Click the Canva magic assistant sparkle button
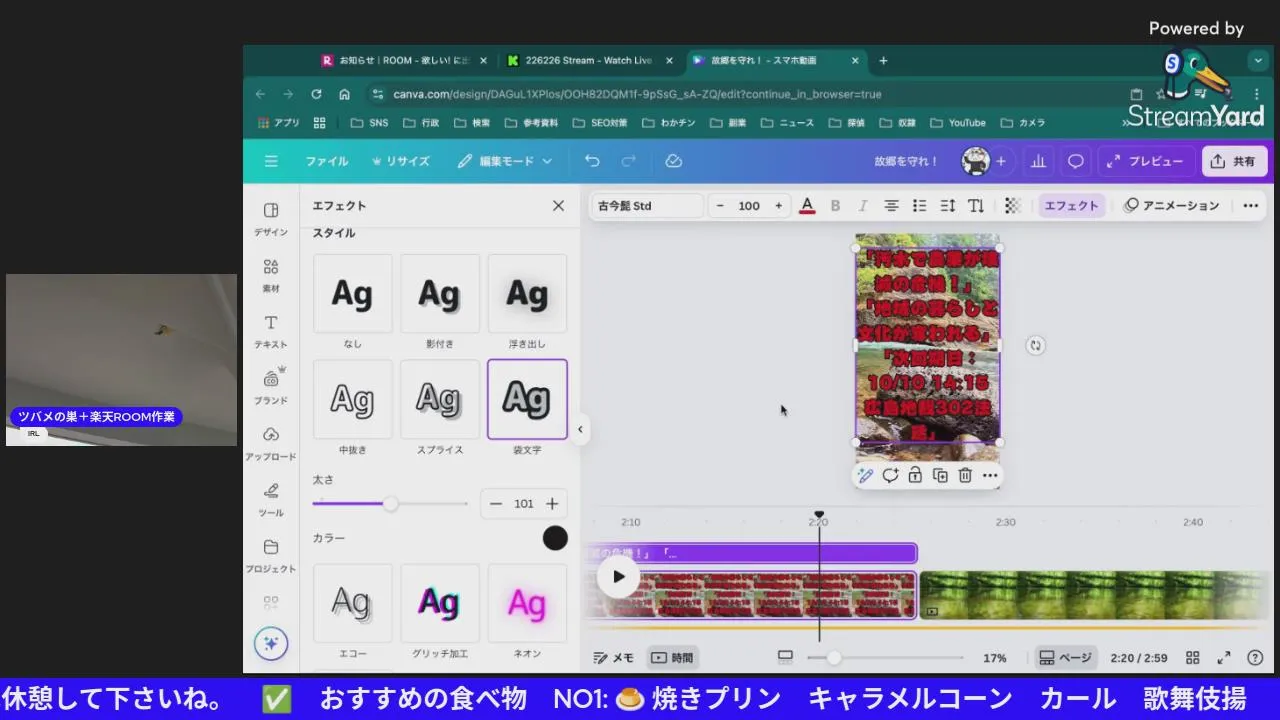The image size is (1280, 720). [271, 643]
